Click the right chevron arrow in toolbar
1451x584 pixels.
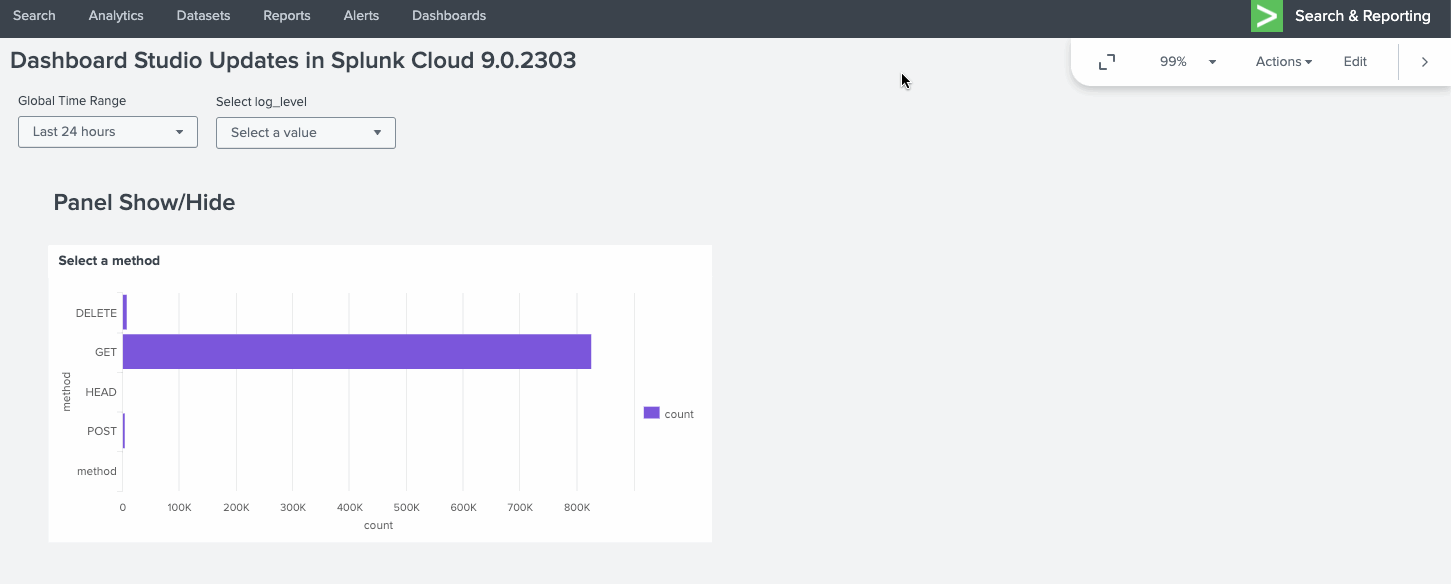(x=1425, y=62)
